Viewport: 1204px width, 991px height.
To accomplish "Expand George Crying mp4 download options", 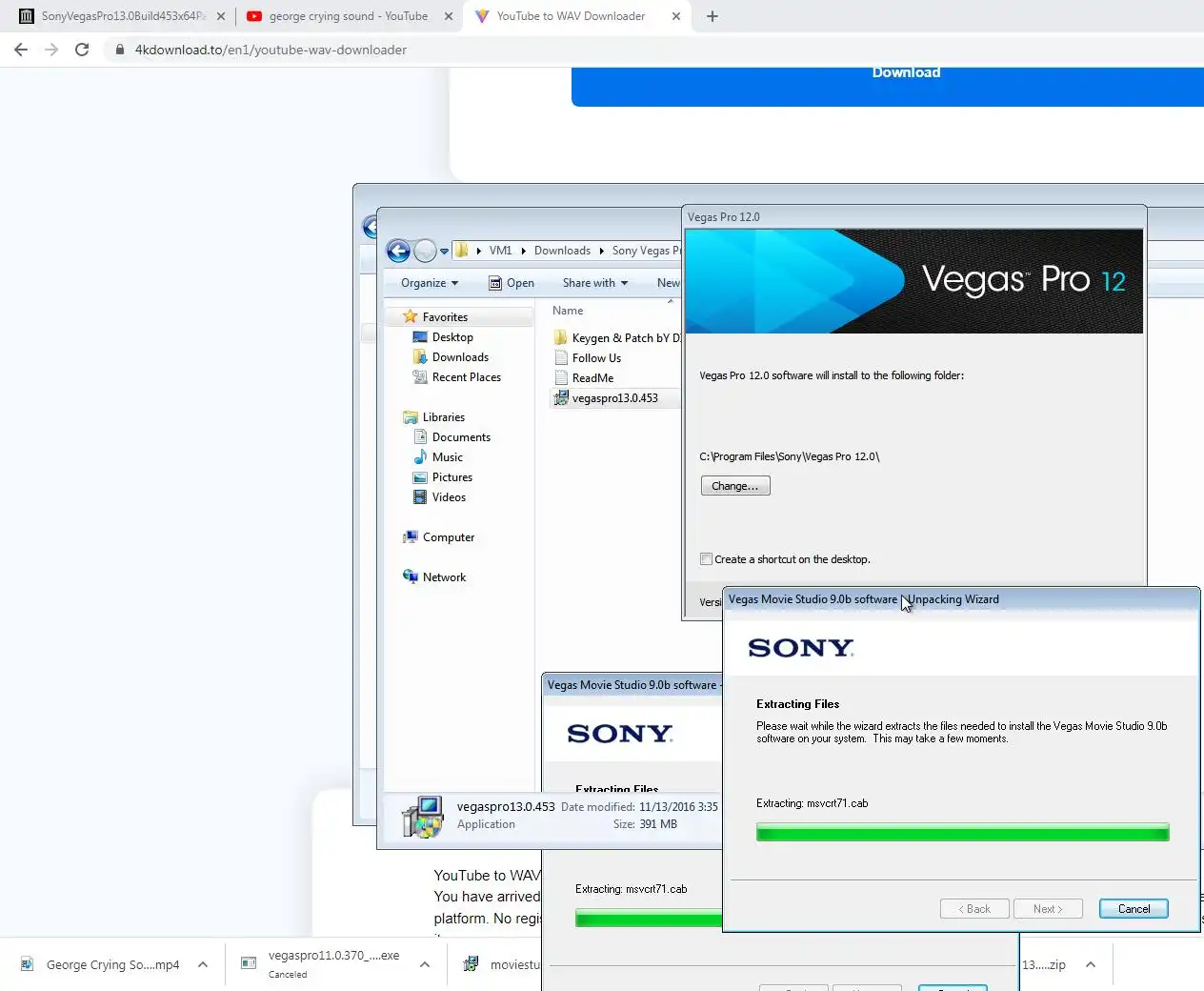I will [x=203, y=964].
